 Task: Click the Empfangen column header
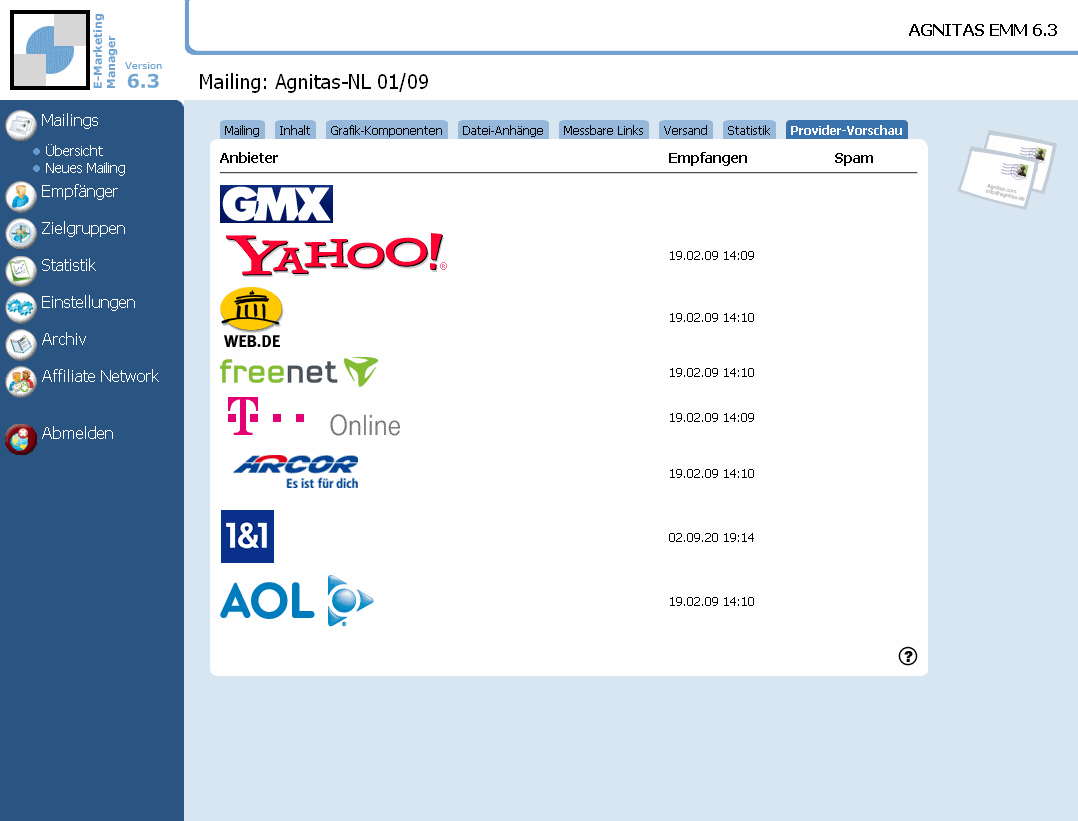(x=707, y=158)
